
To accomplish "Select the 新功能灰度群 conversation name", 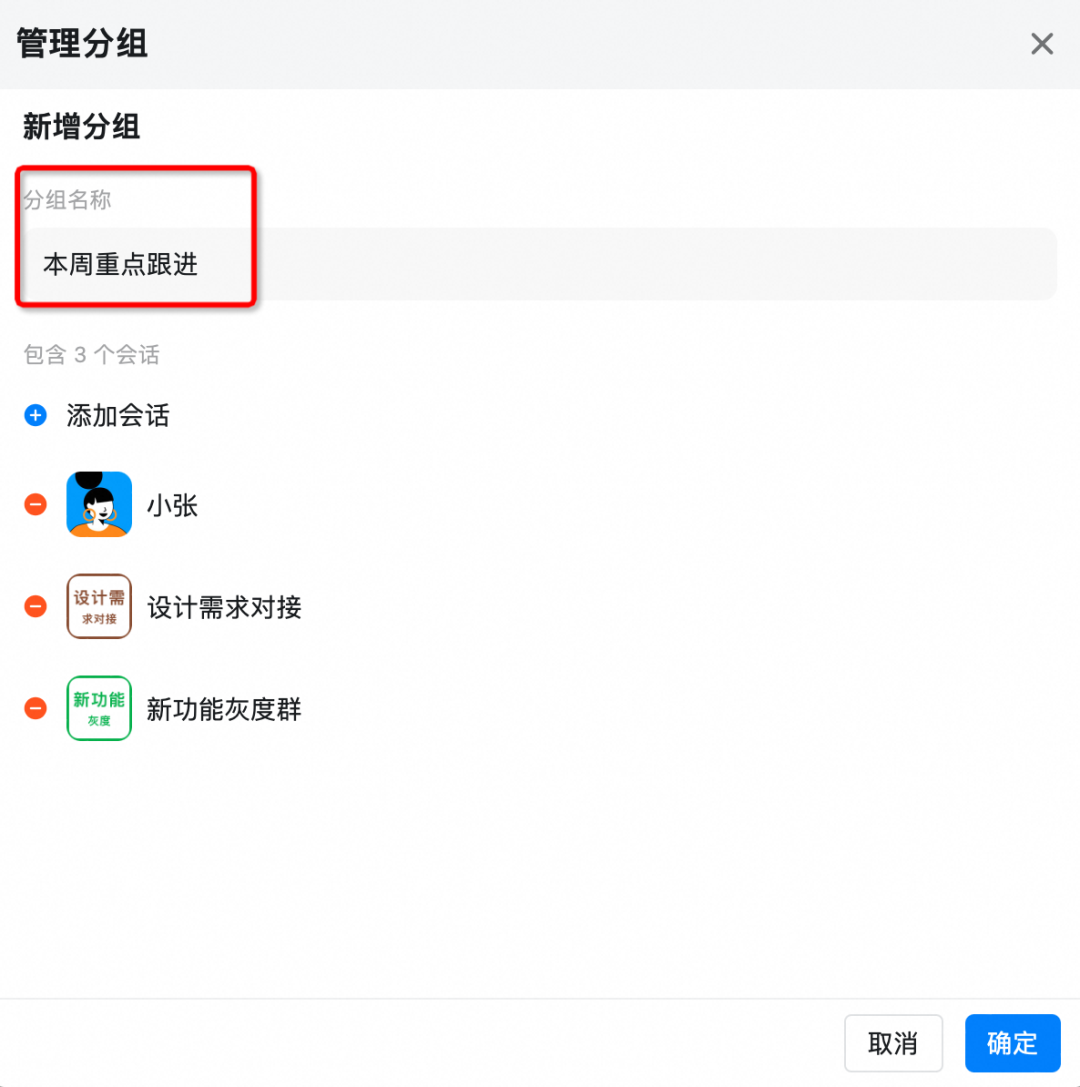I will pyautogui.click(x=225, y=709).
